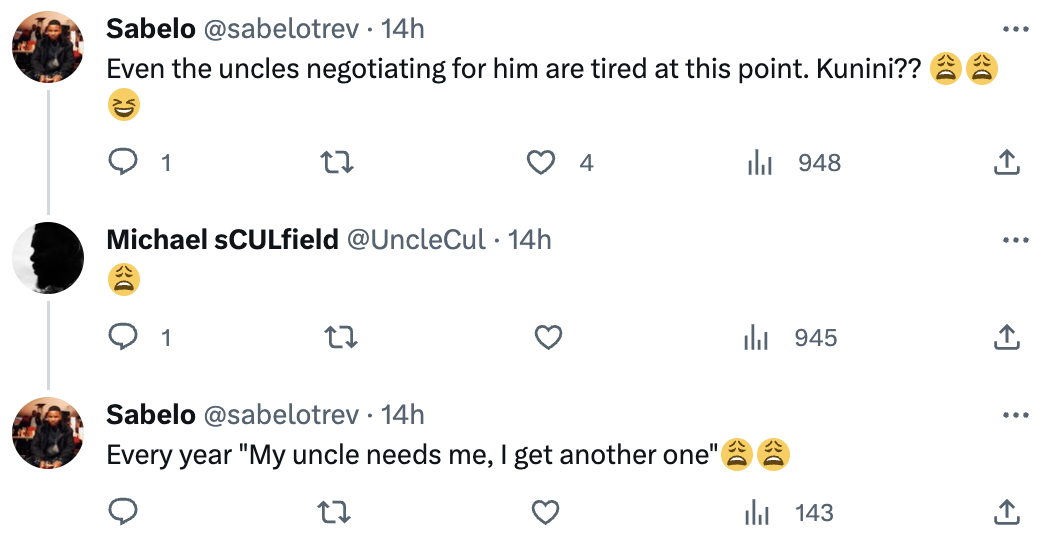Open more options on Sabelo's last tweet
The image size is (1046, 552).
tap(1015, 415)
